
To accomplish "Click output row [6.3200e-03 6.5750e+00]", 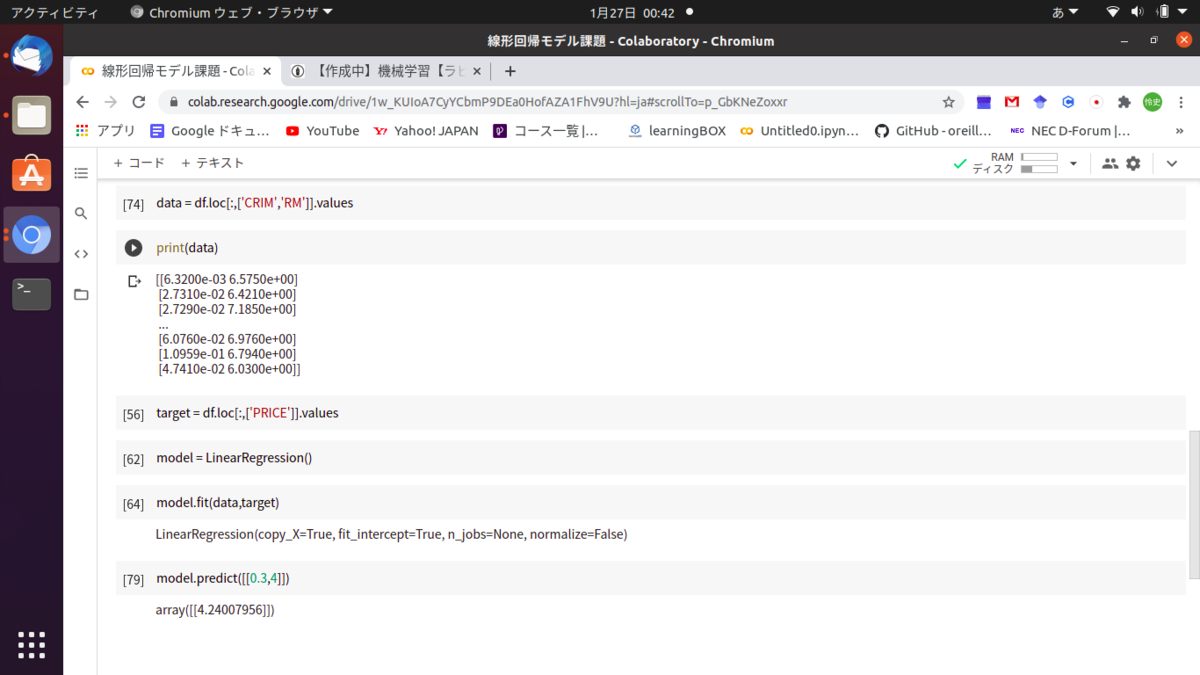I will 227,279.
